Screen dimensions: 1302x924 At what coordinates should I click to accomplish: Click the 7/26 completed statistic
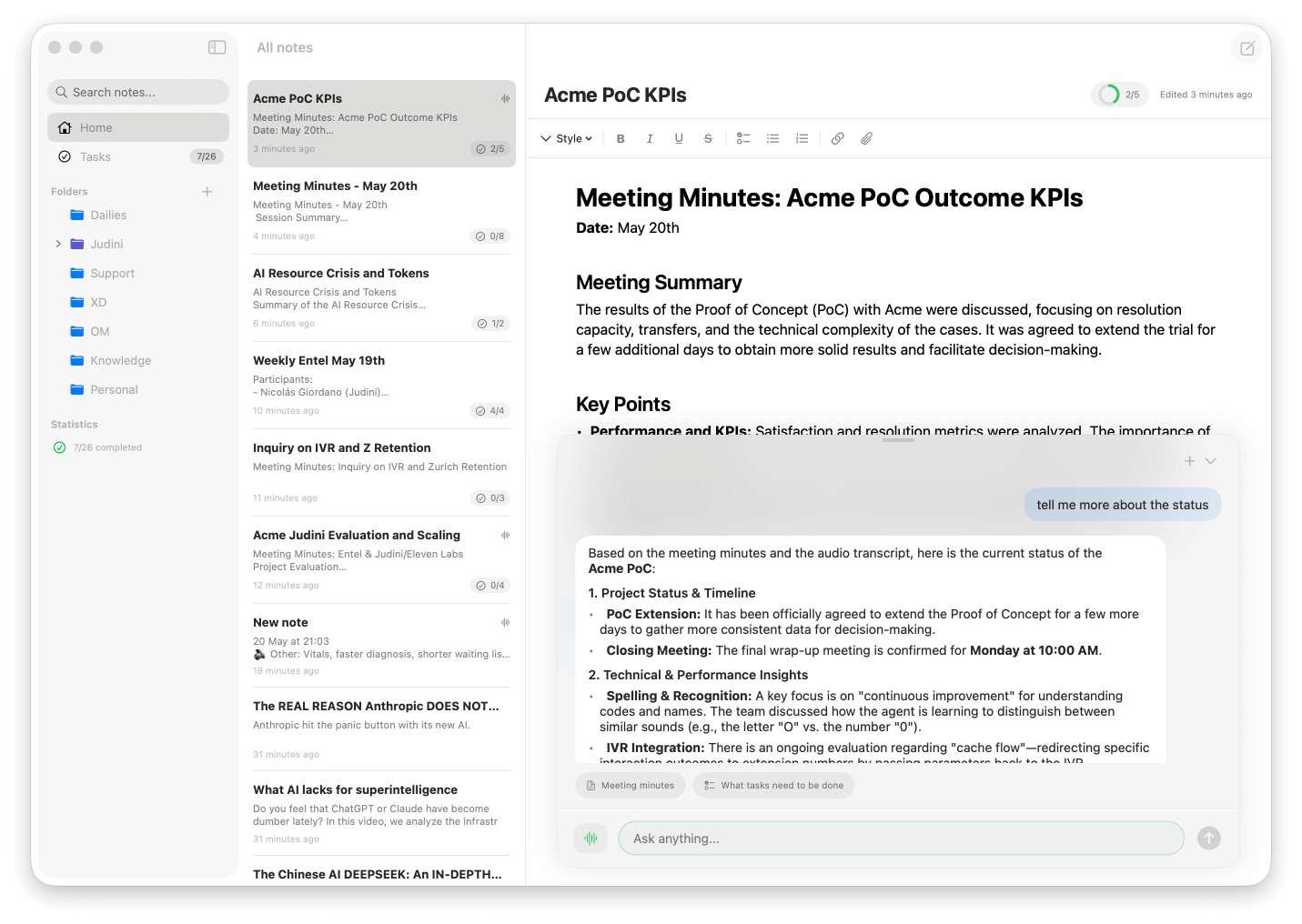98,447
